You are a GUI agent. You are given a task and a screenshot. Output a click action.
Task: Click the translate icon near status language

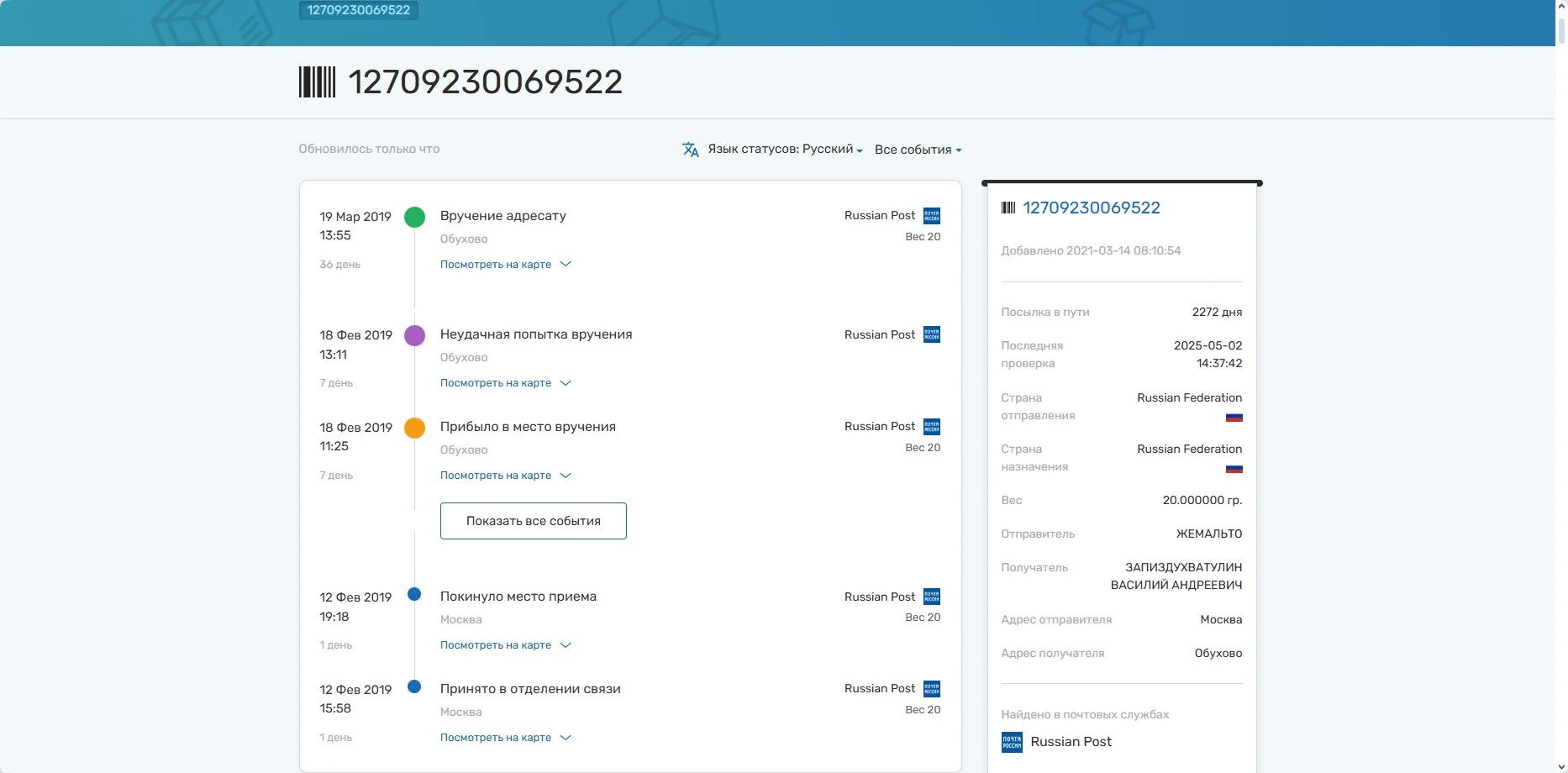690,150
